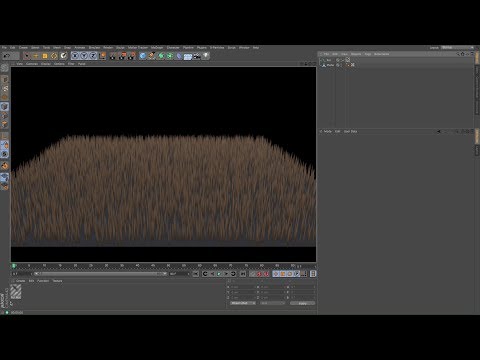Click the Render View icon
This screenshot has width=480, height=360.
(113, 56)
